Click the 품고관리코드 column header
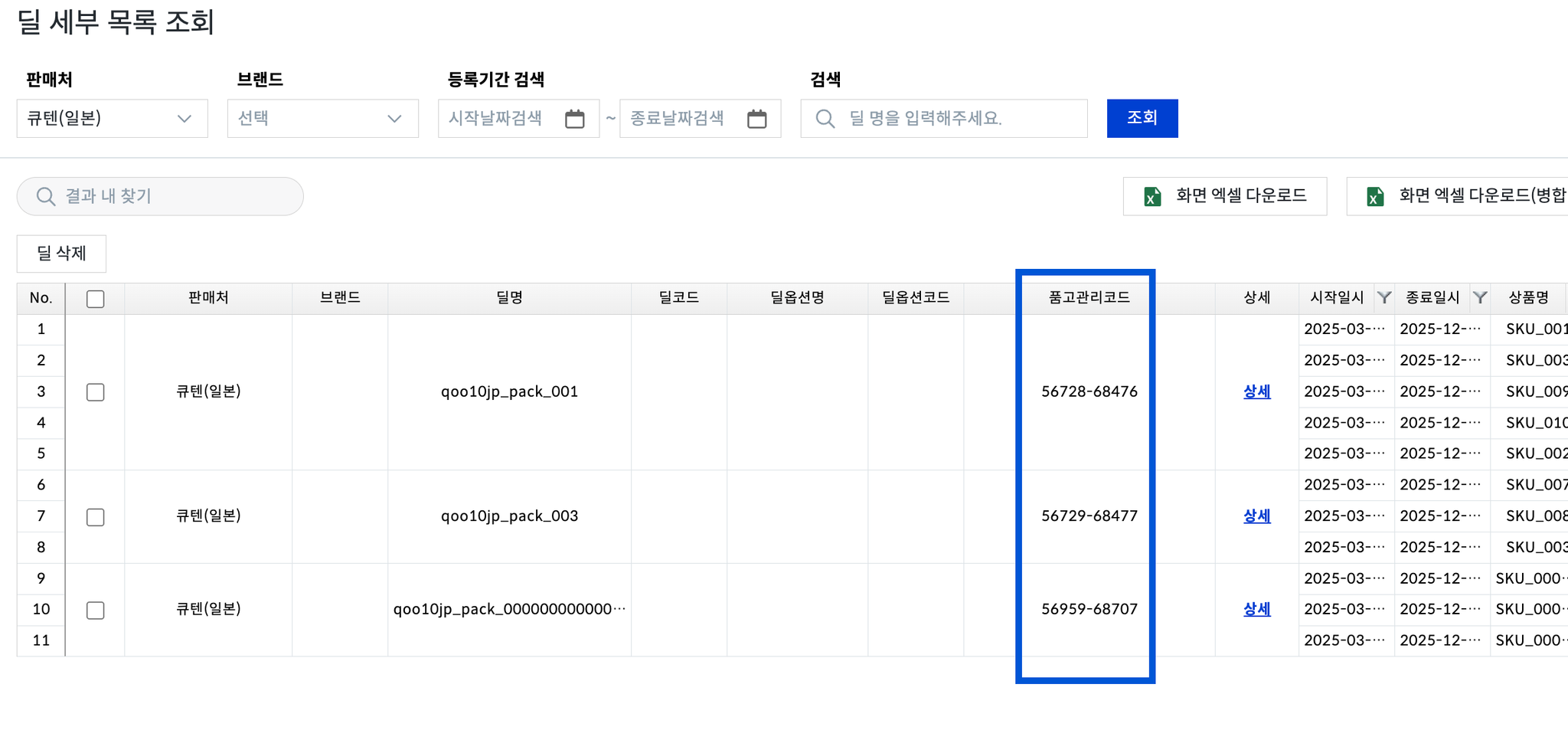This screenshot has height=740, width=1568. (1089, 298)
